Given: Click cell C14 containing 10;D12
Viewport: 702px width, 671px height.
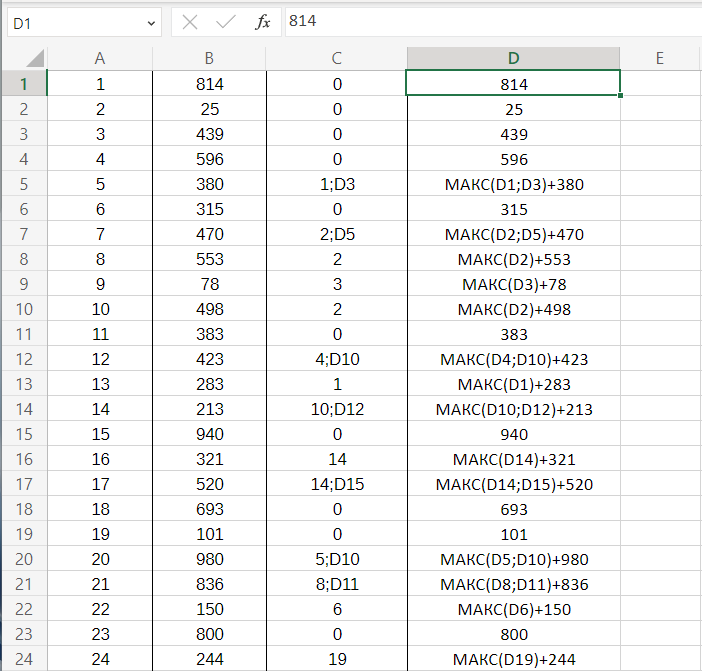Looking at the screenshot, I should click(x=337, y=409).
